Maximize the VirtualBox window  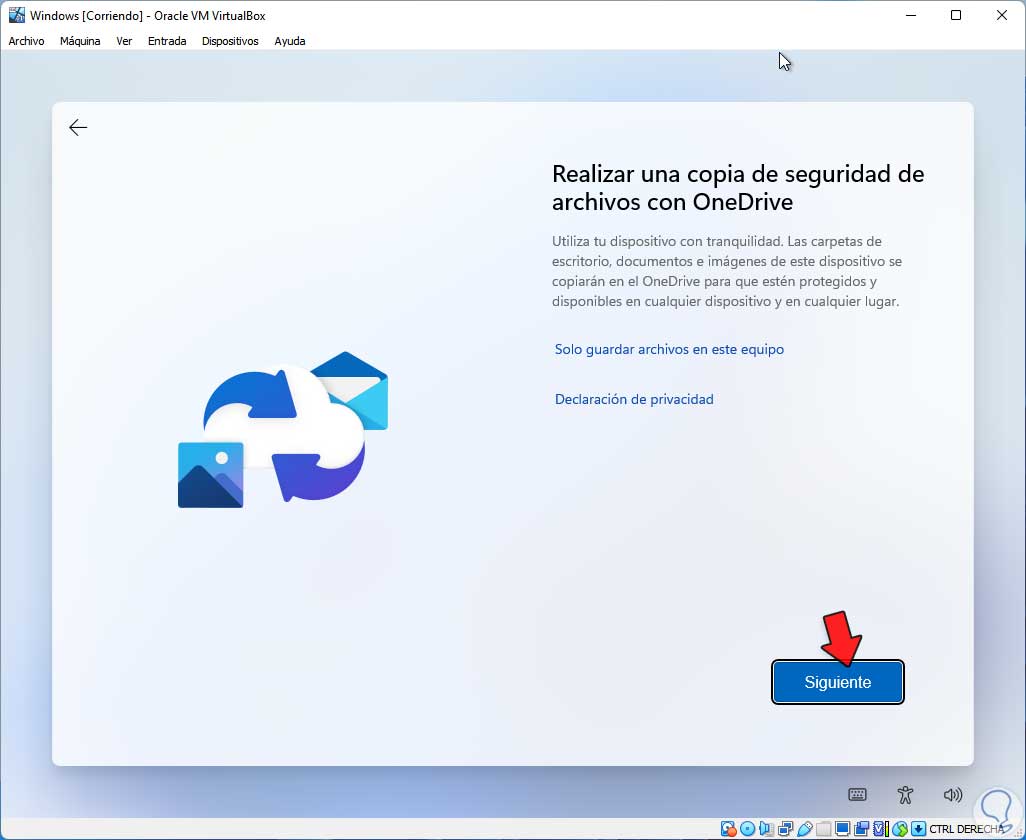point(956,15)
